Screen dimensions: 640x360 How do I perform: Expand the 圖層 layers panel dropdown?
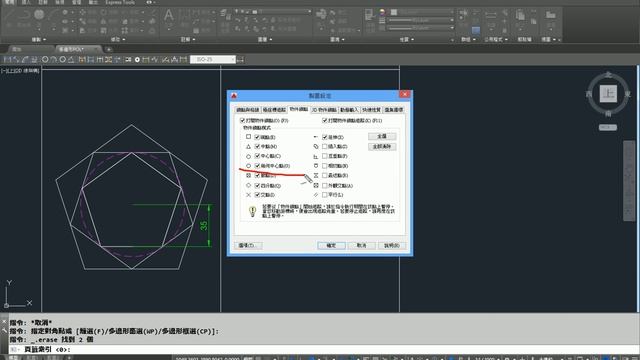[265, 40]
